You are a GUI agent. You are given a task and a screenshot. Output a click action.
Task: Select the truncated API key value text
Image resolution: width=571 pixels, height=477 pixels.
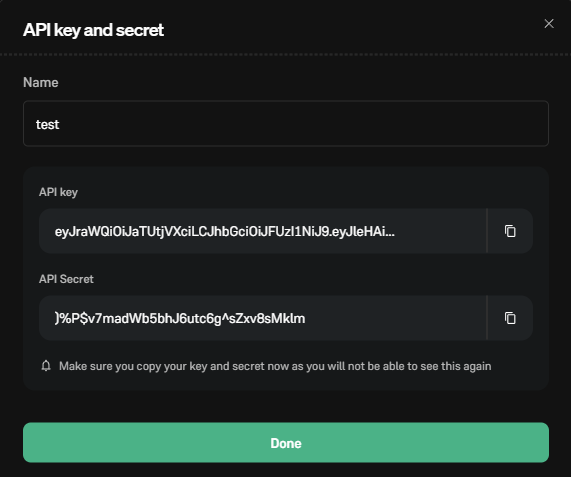[x=224, y=231]
